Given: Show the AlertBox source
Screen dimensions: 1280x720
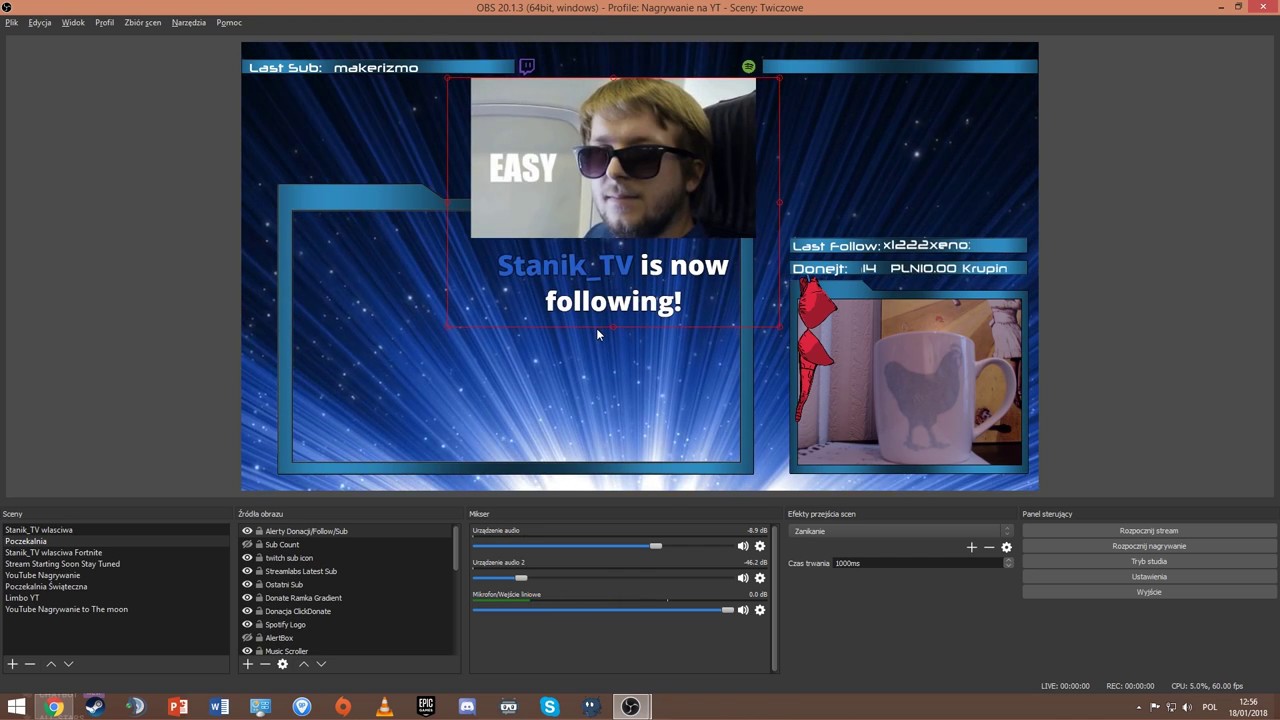Looking at the screenshot, I should [x=247, y=638].
